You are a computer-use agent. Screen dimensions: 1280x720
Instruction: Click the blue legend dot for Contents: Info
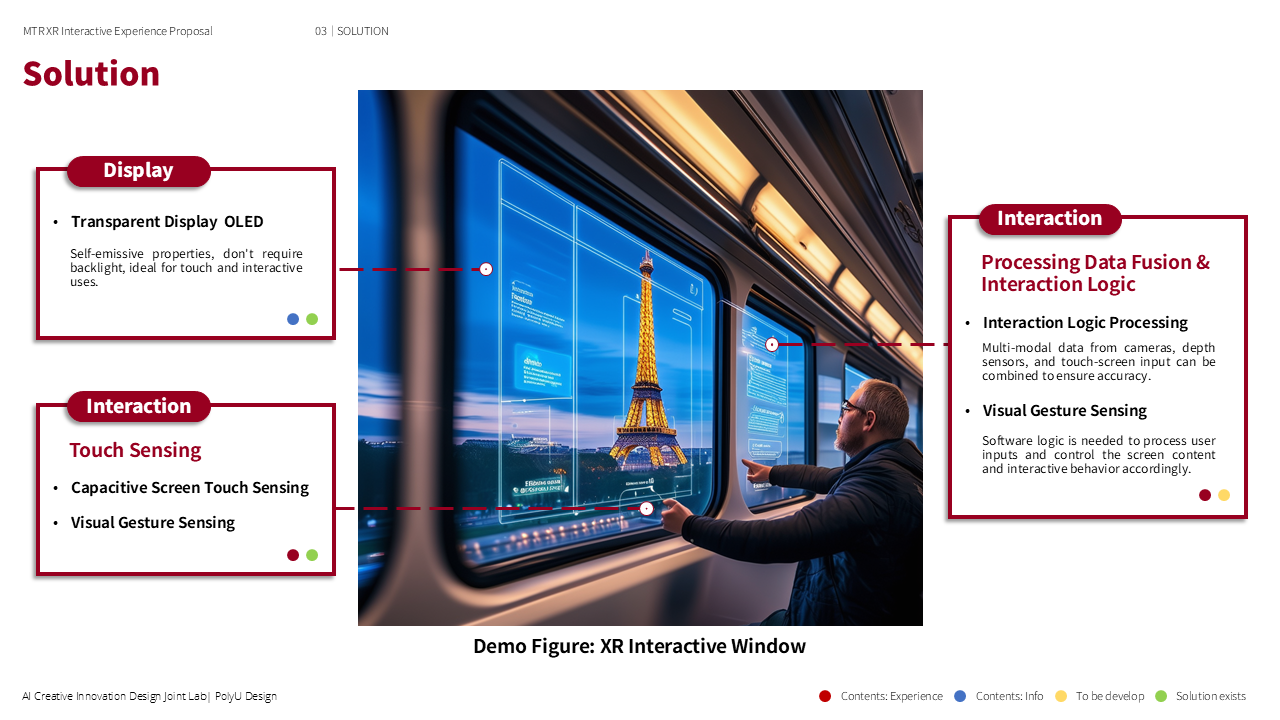[960, 696]
